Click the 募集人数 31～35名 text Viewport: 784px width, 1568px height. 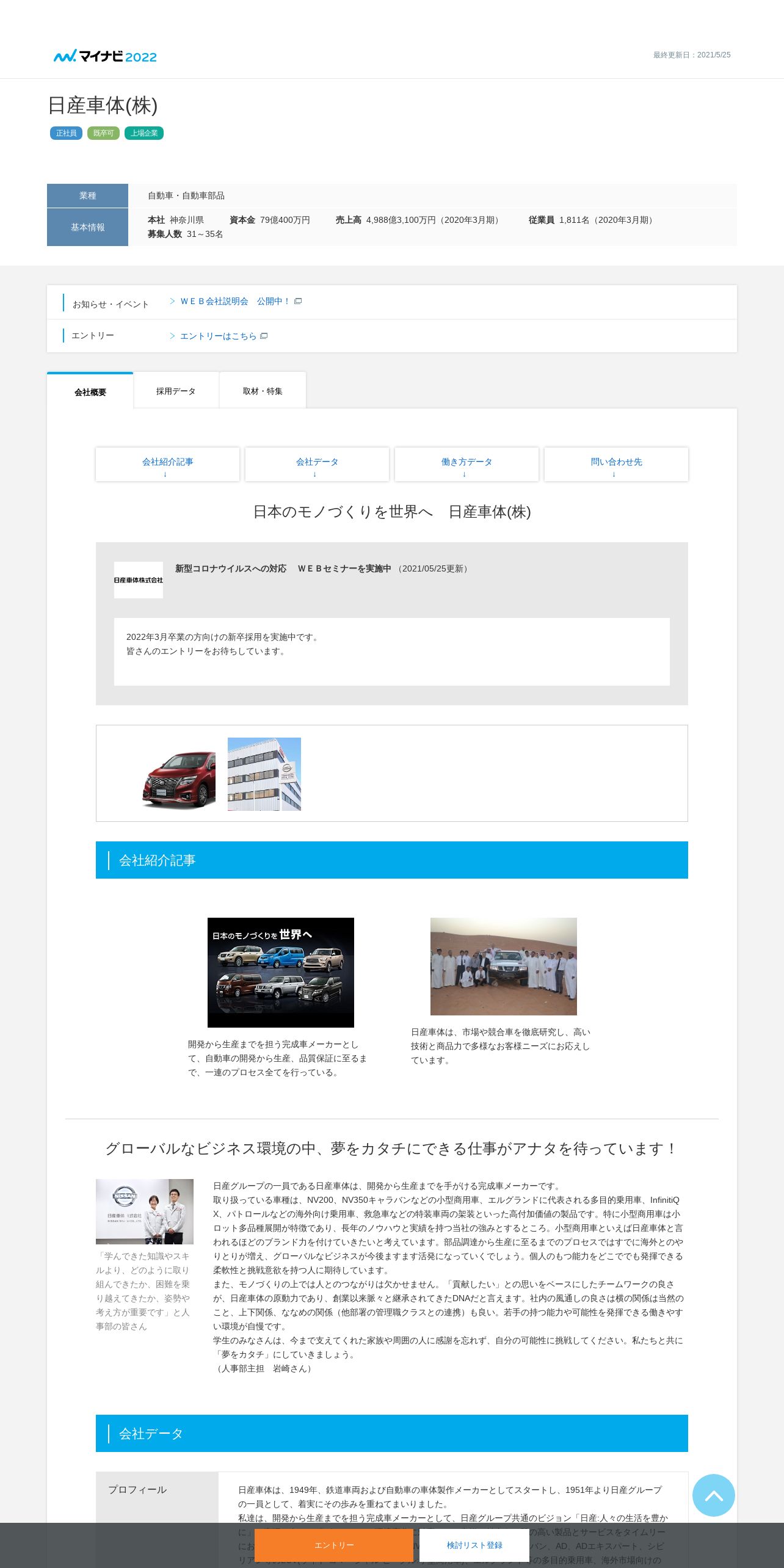pos(185,234)
